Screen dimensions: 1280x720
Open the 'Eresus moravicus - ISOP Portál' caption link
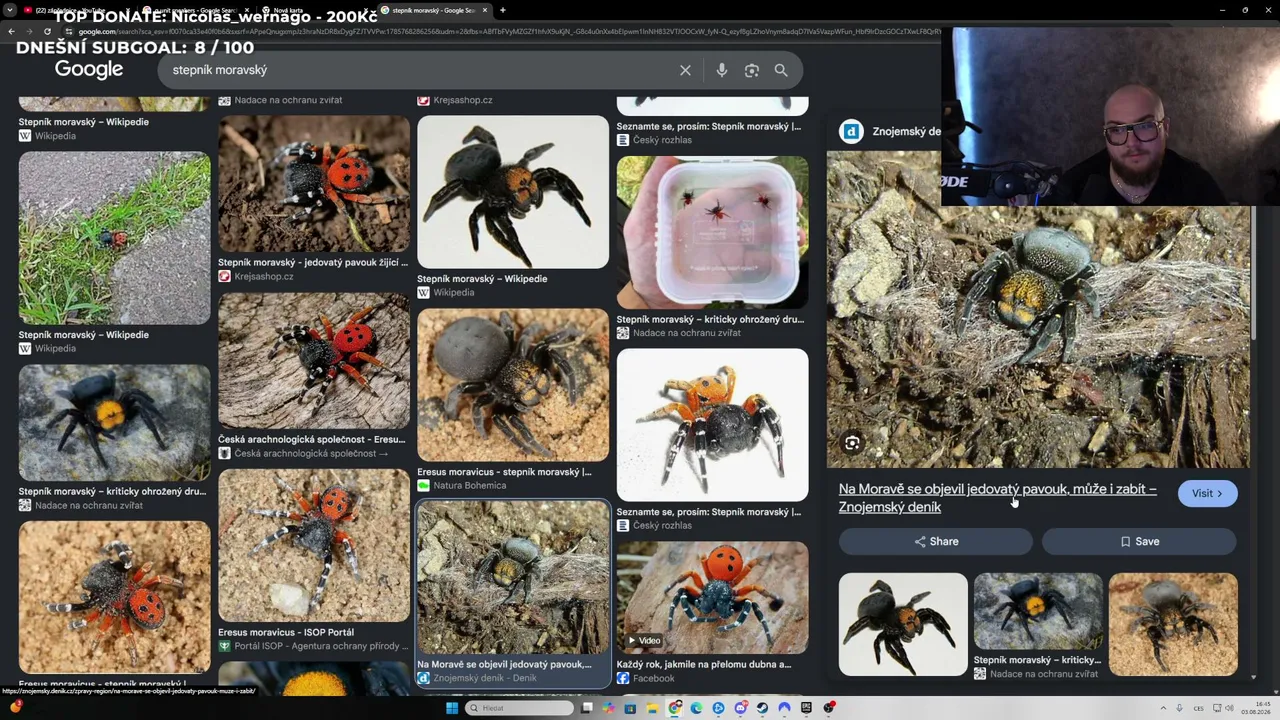[286, 632]
